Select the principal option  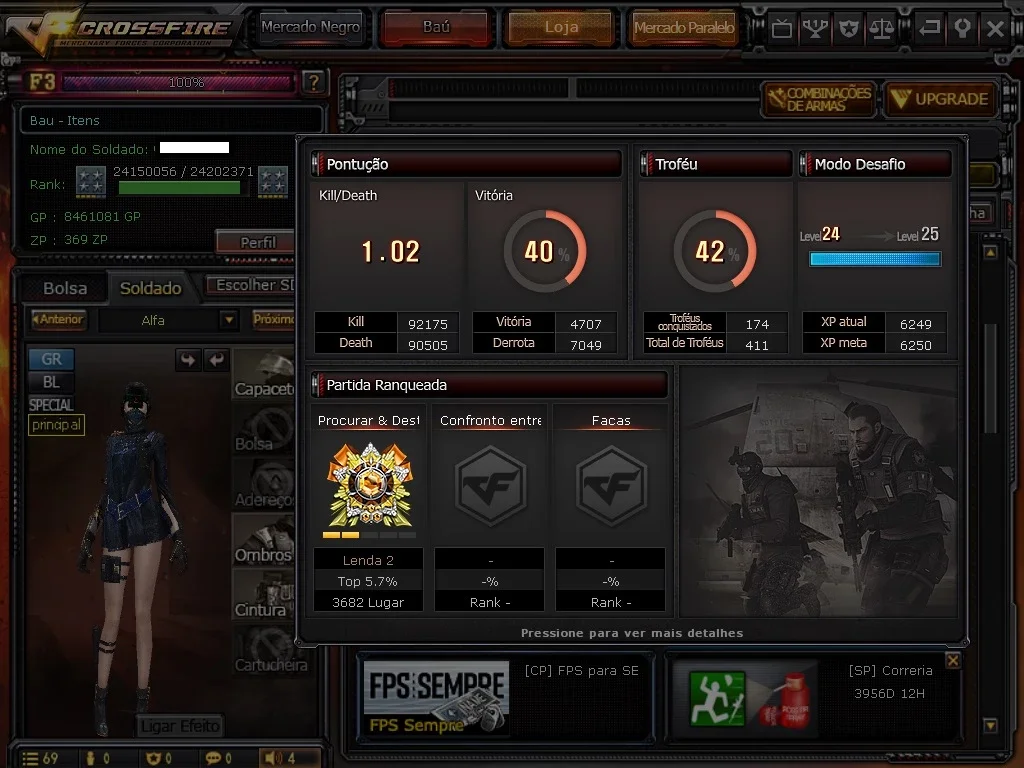point(56,425)
